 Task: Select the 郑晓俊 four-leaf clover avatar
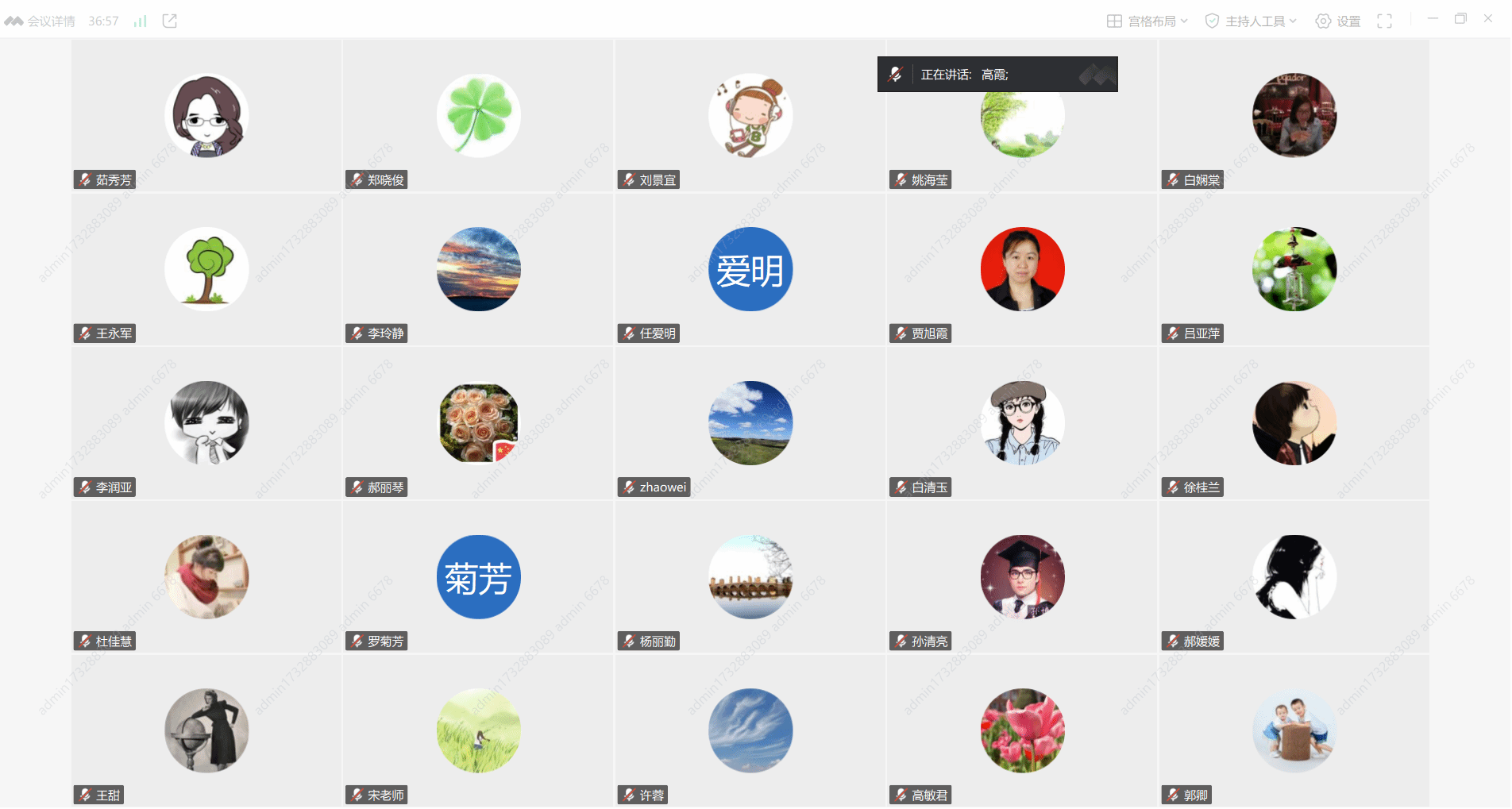point(479,115)
